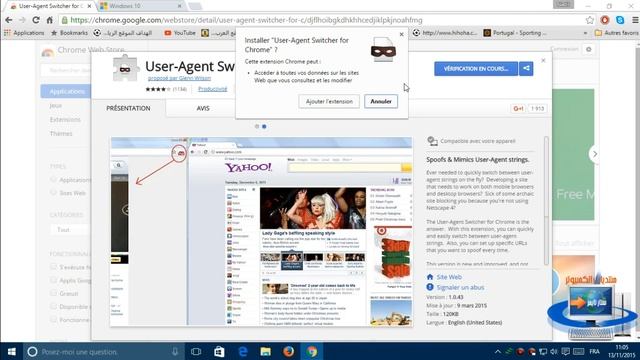Open a new browser tab
The width and height of the screenshot is (640, 360).
click(x=195, y=6)
